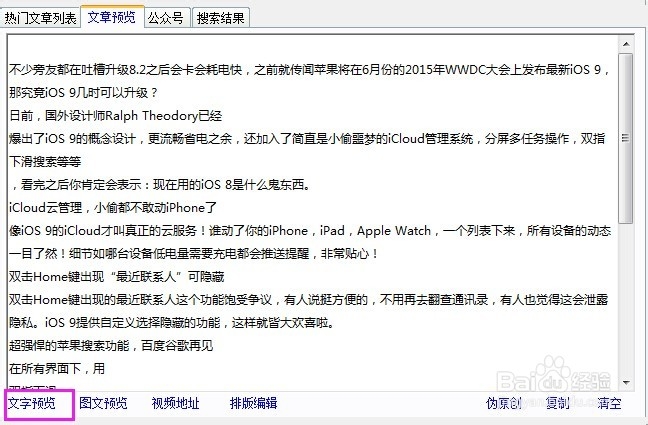Image resolution: width=648 pixels, height=425 pixels.
Task: Run 伪原创 on the article
Action: click(504, 403)
